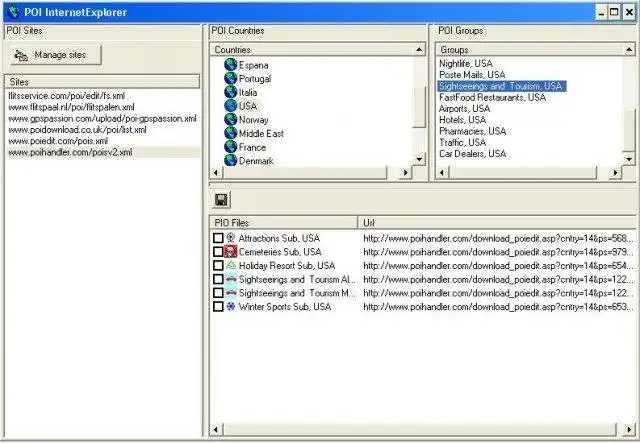
Task: Tick the Sightseeings and Tourism M.. checkbox
Action: pyautogui.click(x=218, y=293)
